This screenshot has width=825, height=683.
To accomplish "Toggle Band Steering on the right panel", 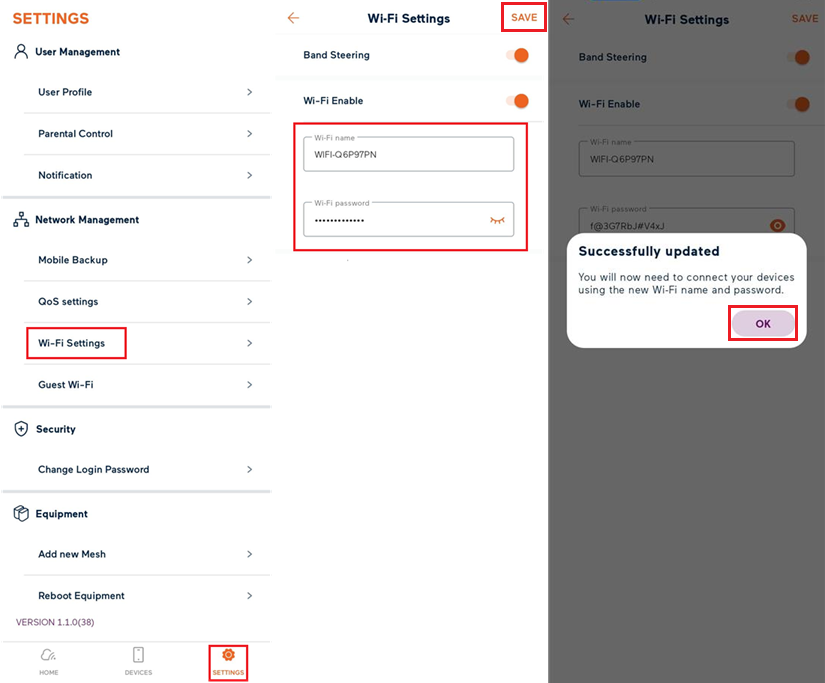I will [802, 58].
